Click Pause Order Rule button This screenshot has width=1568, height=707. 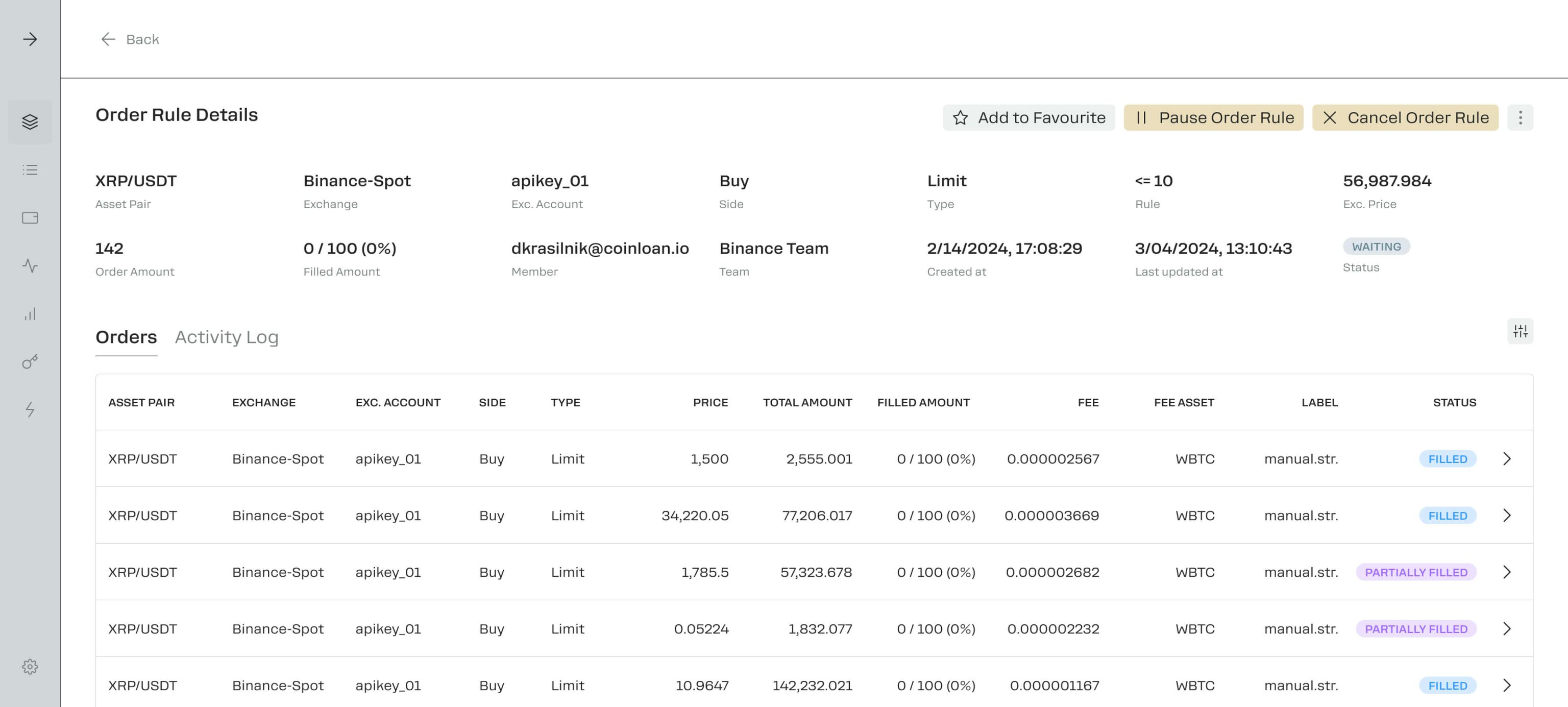1213,117
